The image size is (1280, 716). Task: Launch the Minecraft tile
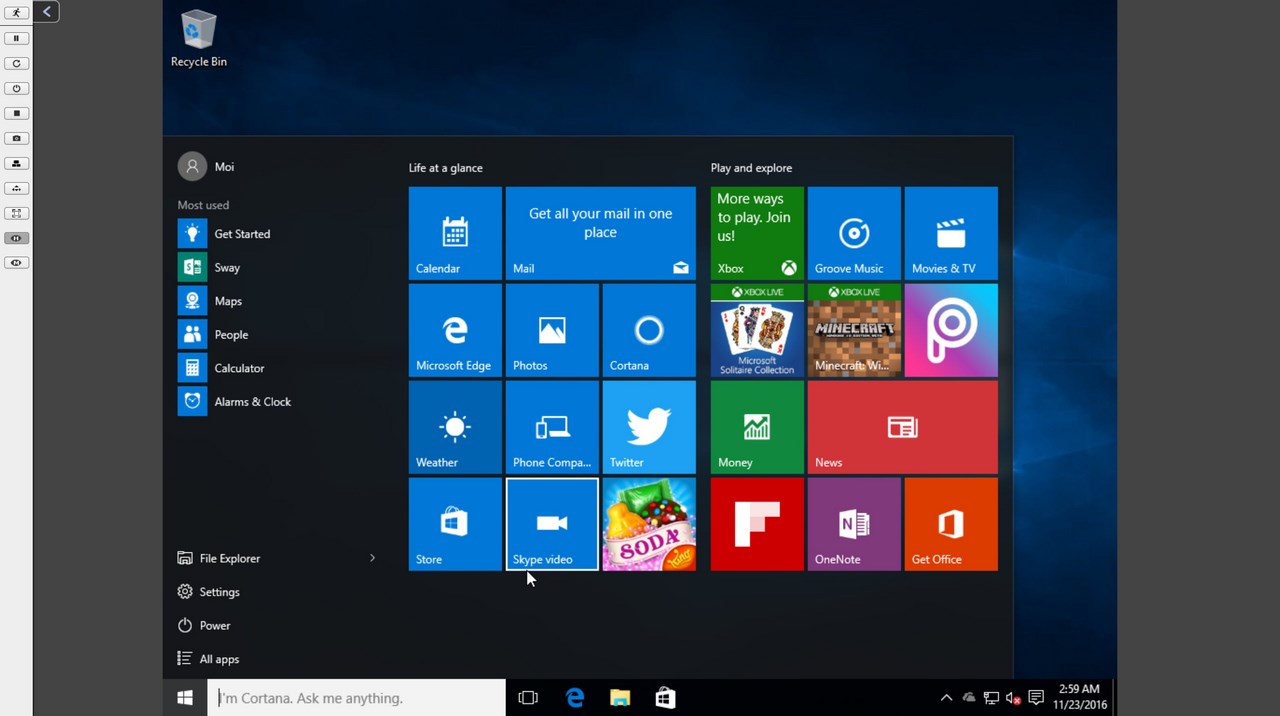[854, 330]
